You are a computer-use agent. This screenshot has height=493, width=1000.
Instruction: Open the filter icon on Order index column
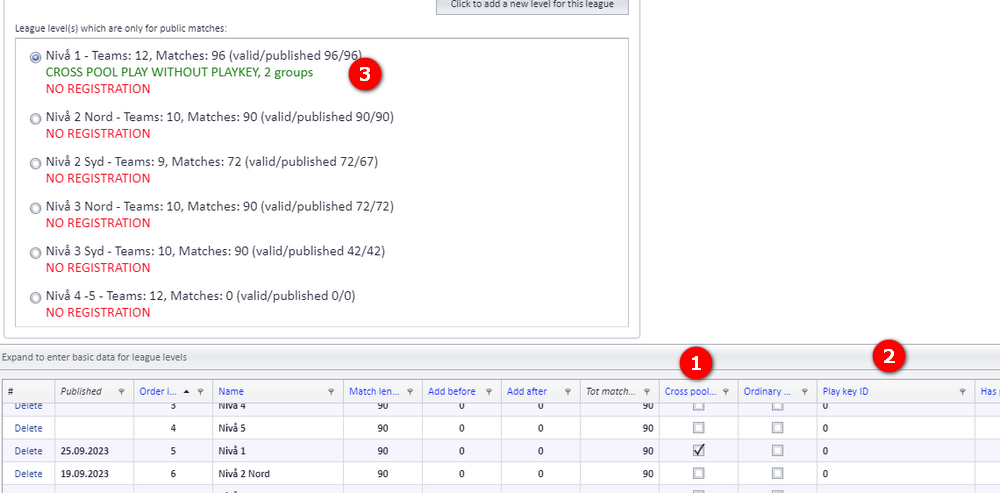(x=200, y=392)
